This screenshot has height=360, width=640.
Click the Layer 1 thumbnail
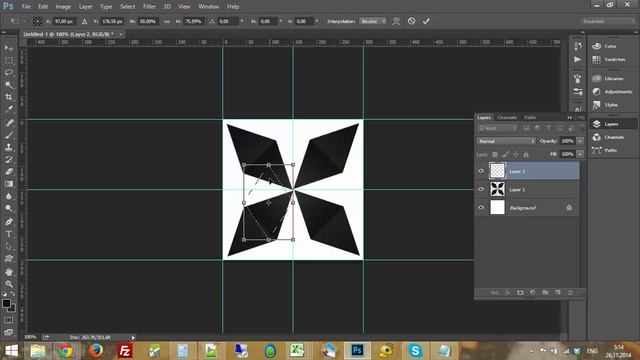pyautogui.click(x=497, y=189)
